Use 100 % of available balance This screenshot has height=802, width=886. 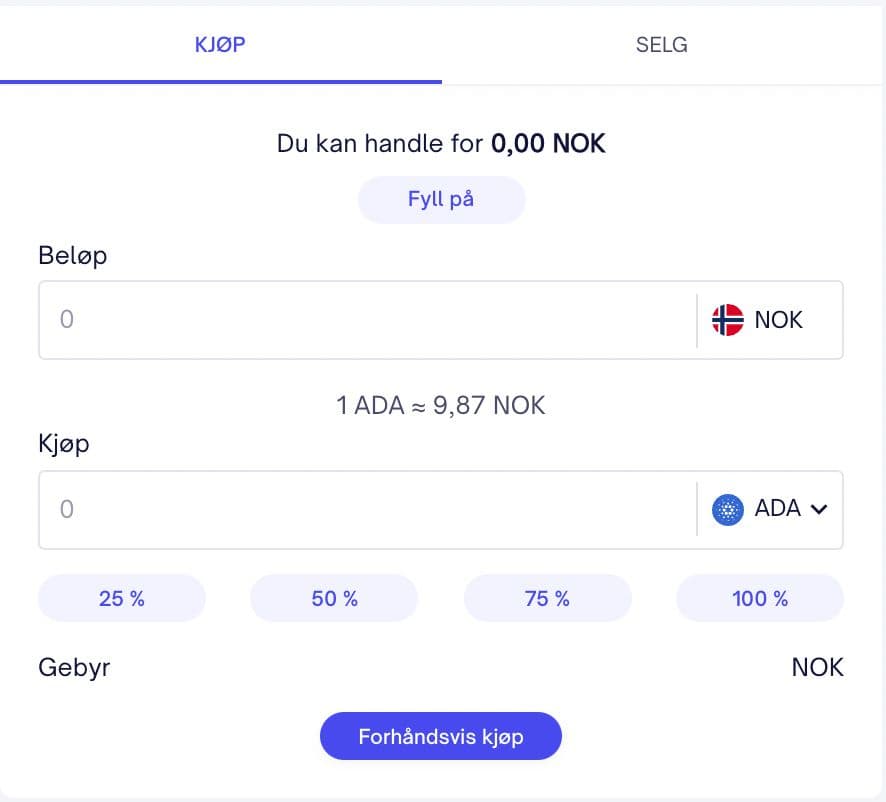[x=760, y=598]
